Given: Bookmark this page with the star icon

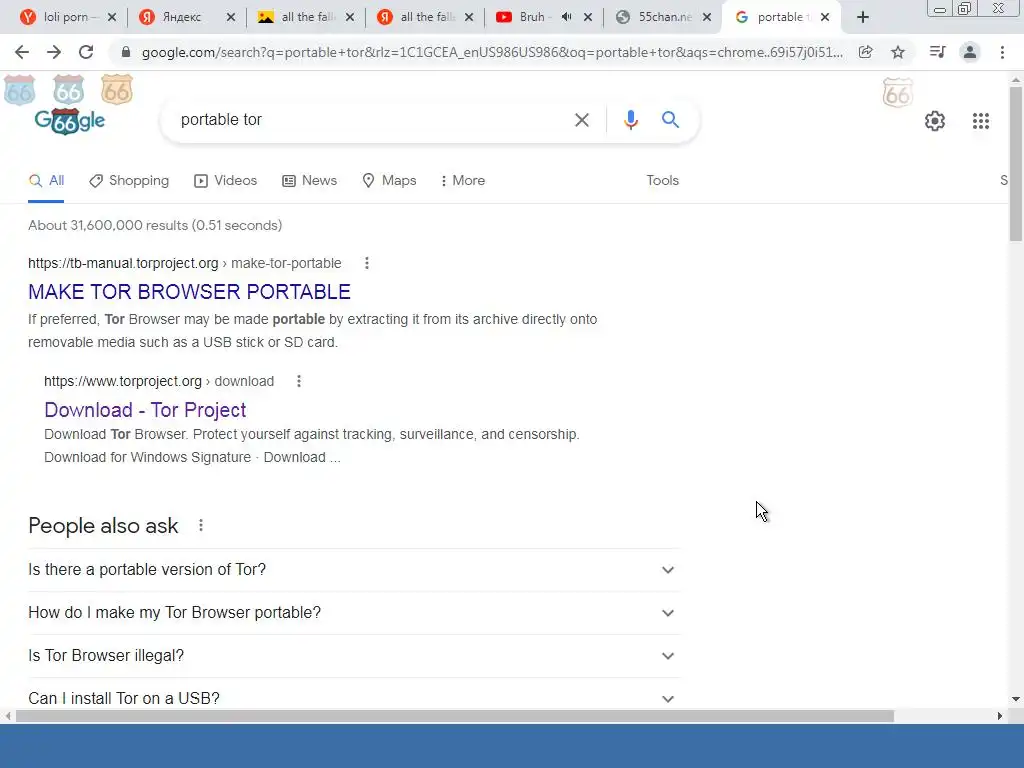Looking at the screenshot, I should pos(898,52).
